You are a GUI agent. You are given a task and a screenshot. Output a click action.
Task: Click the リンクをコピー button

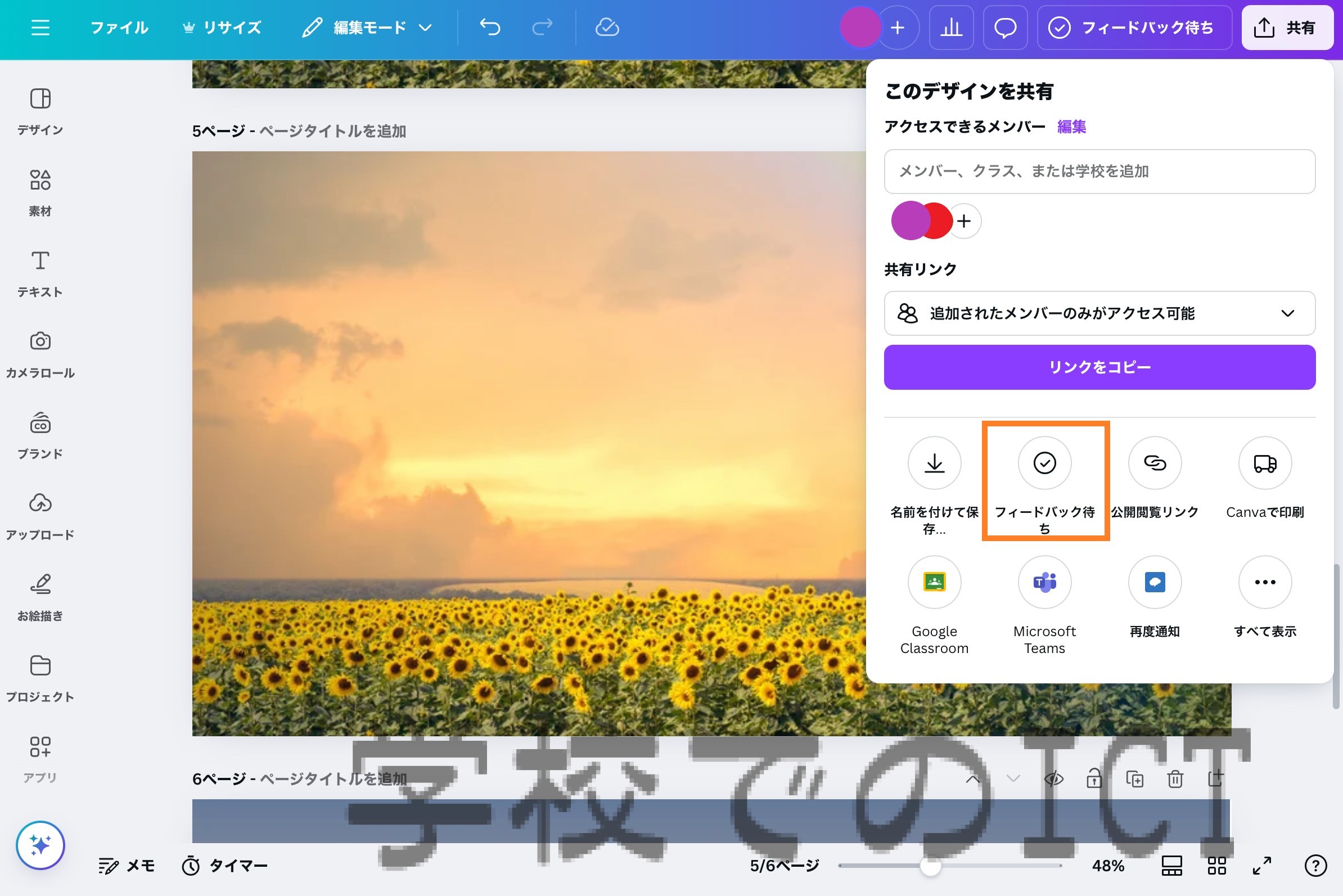coord(1099,367)
